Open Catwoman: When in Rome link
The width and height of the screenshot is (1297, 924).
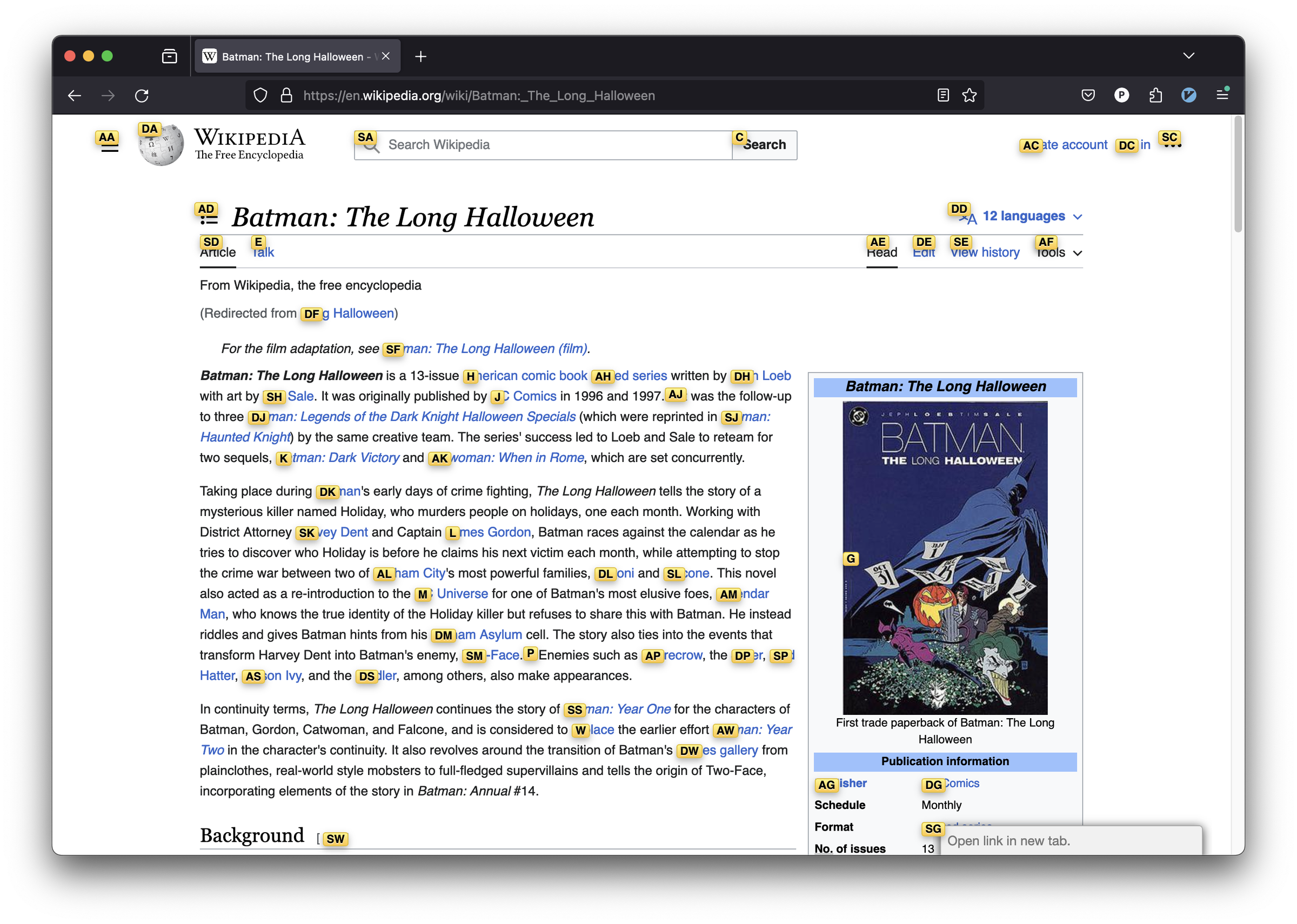tap(506, 458)
